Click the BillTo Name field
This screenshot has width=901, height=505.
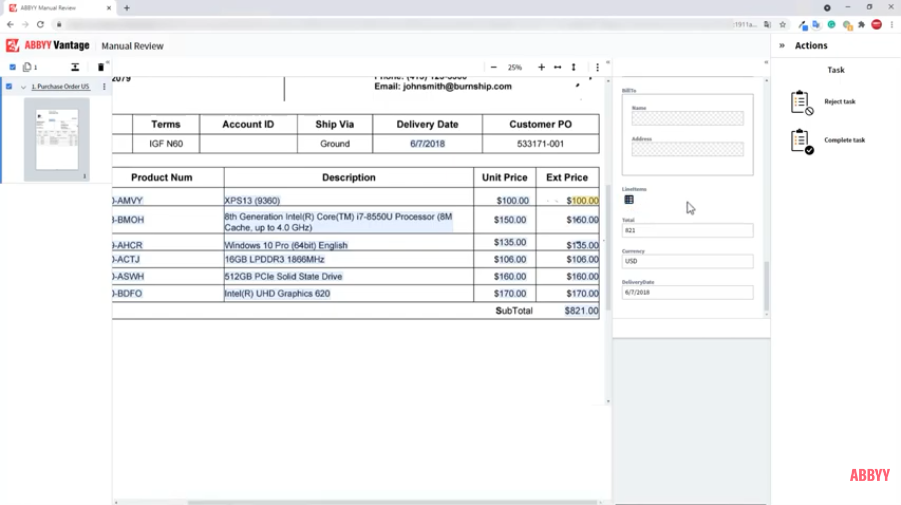[x=687, y=118]
